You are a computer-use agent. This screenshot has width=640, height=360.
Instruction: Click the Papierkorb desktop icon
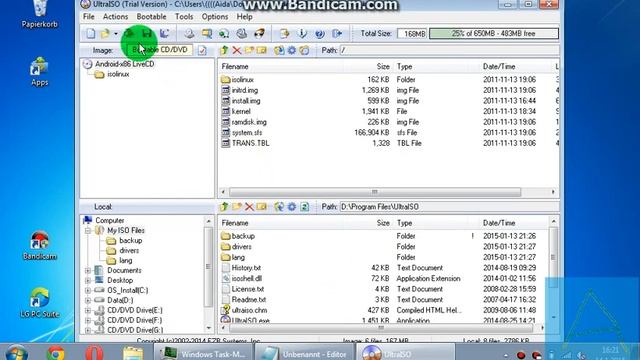tap(40, 14)
